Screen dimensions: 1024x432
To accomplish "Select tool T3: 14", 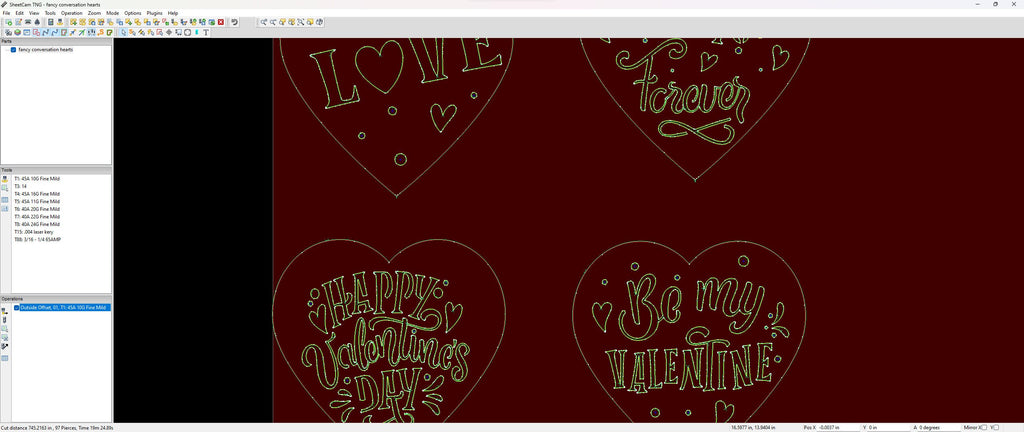I will click(20, 186).
